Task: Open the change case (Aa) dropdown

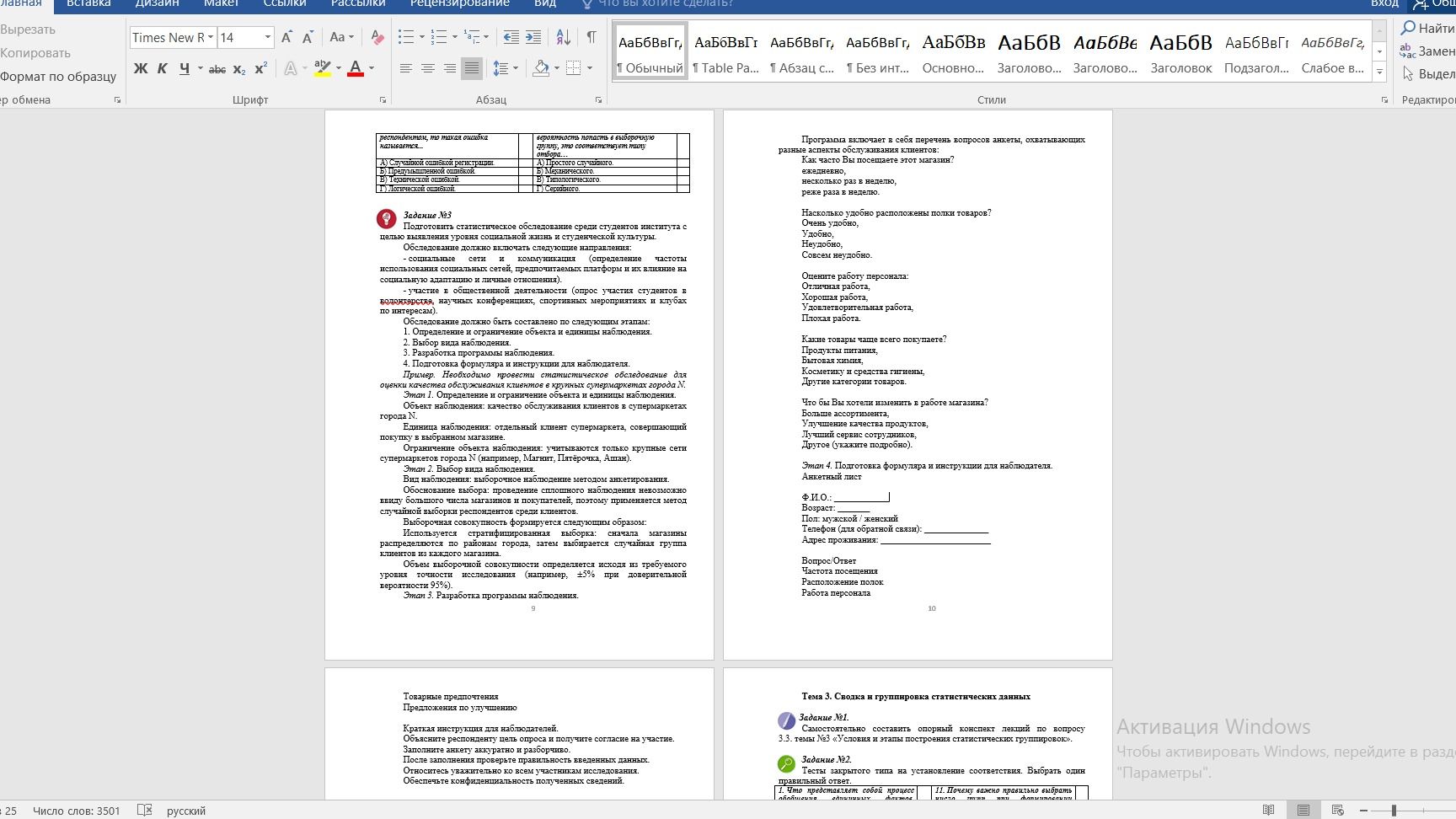Action: (341, 37)
